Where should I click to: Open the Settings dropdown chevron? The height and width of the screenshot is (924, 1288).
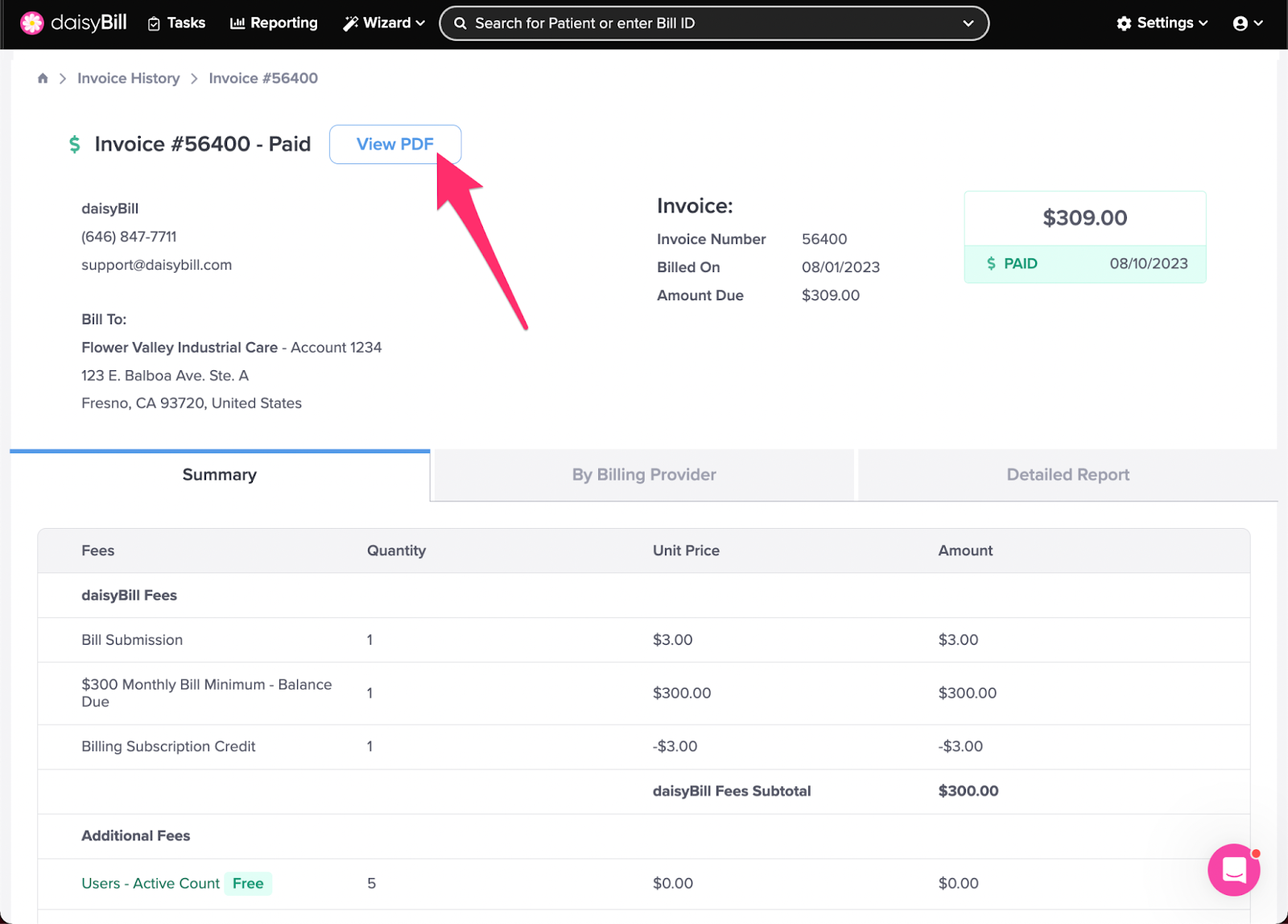pos(1203,23)
